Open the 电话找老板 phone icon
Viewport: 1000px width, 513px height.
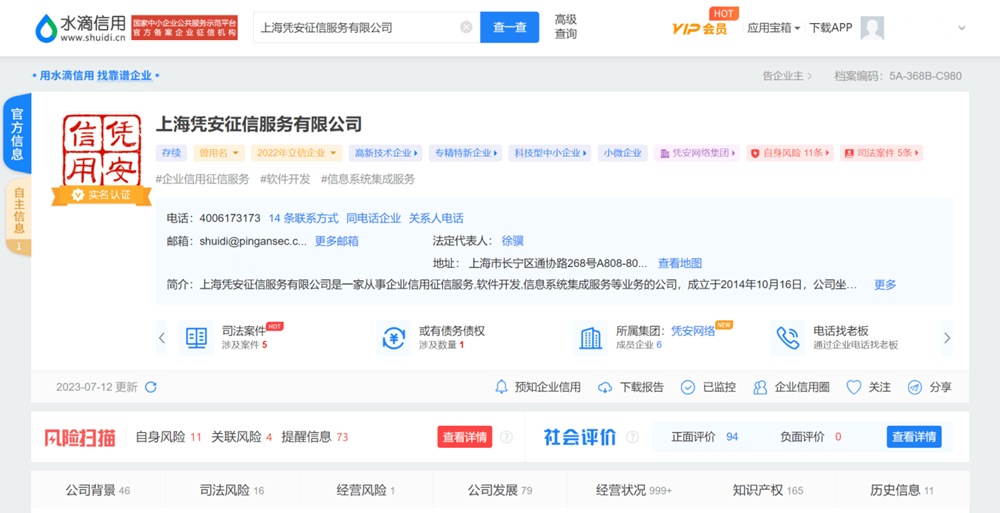coord(788,338)
